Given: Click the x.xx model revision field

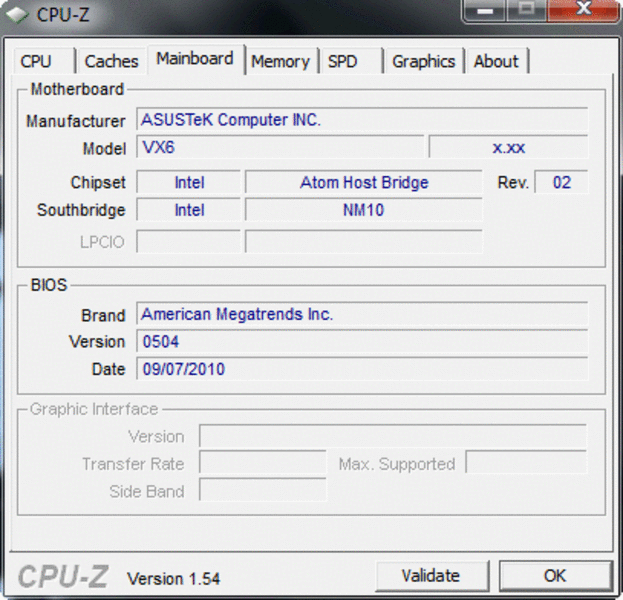Looking at the screenshot, I should (x=509, y=147).
